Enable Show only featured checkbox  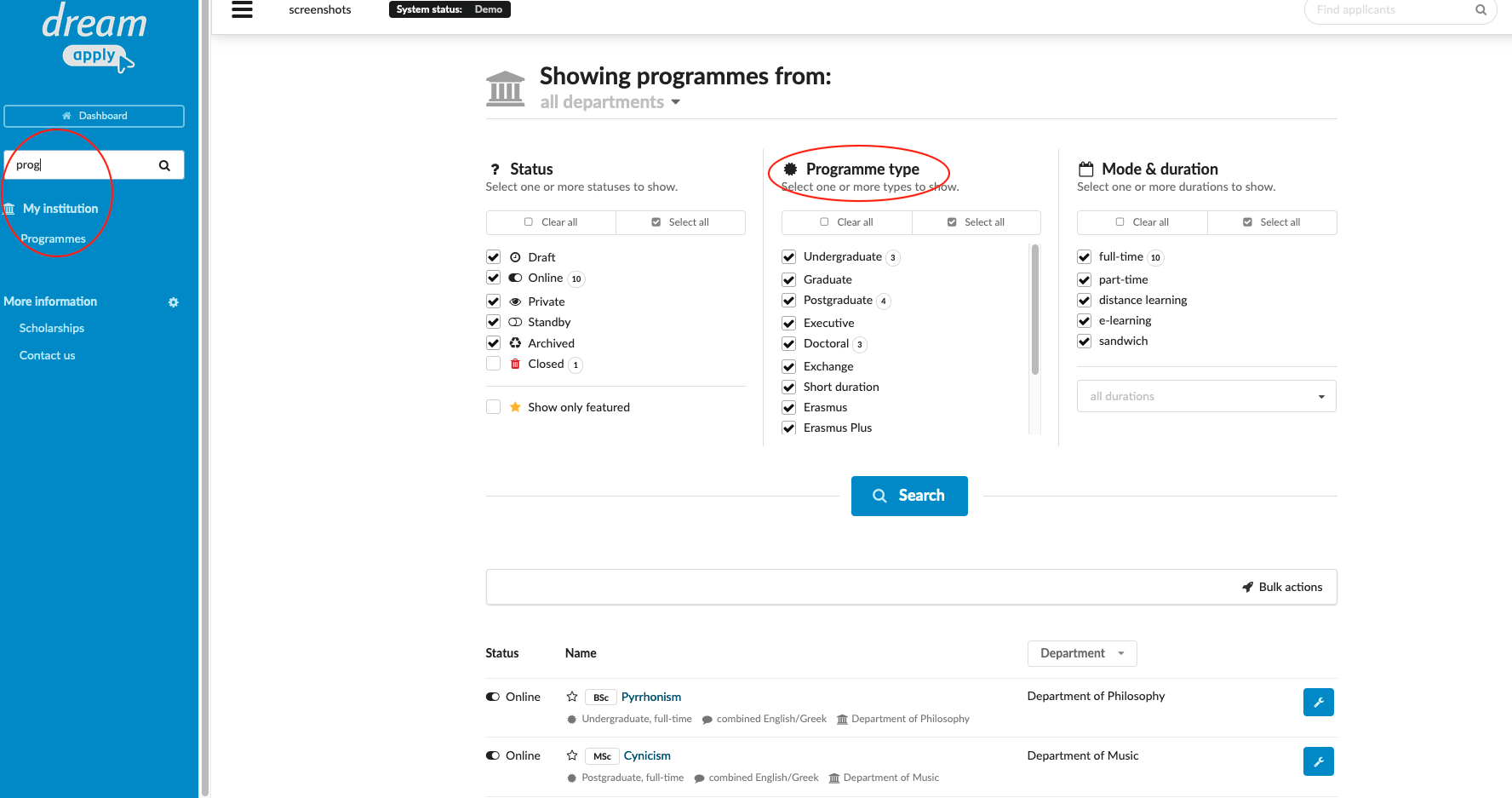point(493,407)
